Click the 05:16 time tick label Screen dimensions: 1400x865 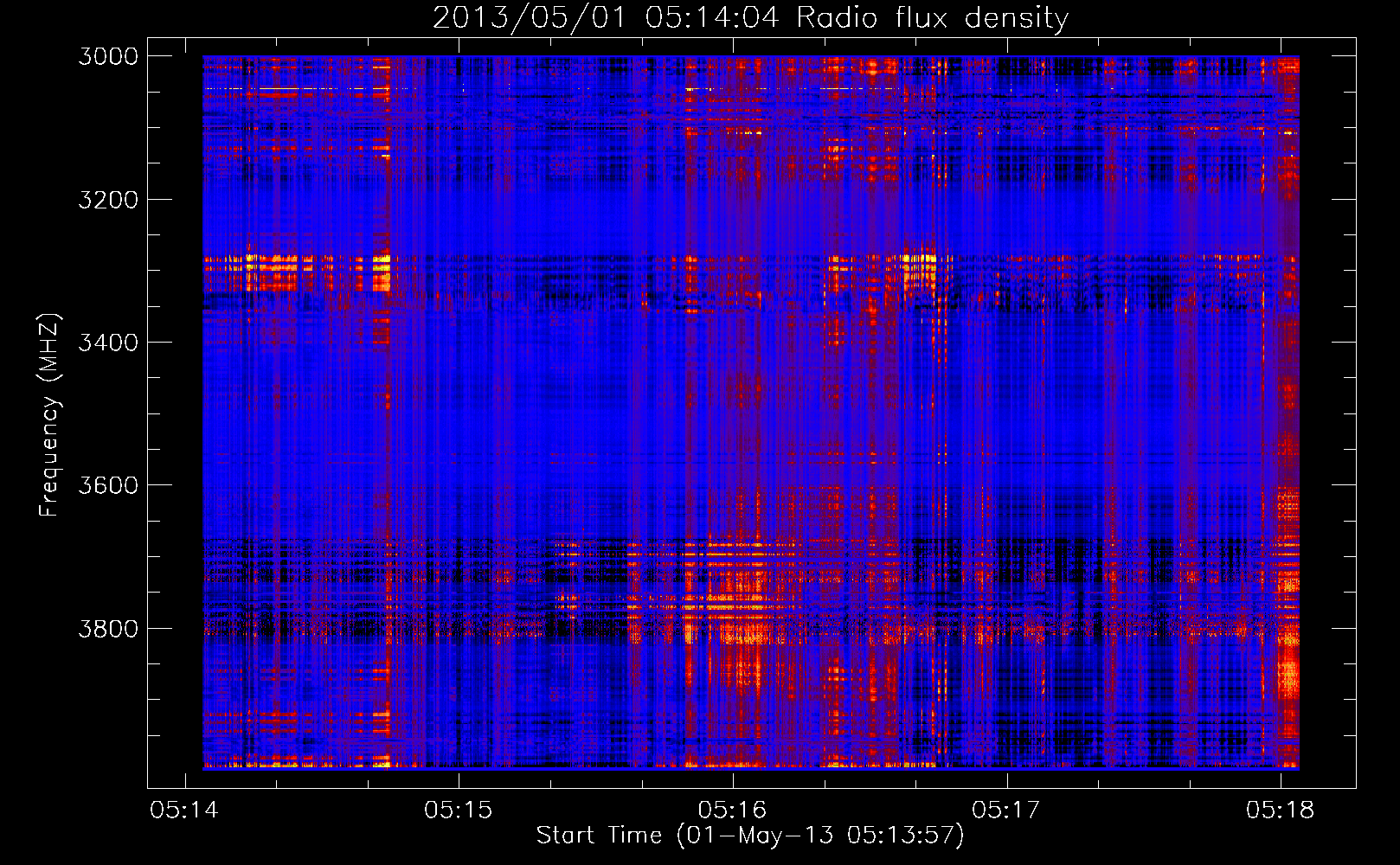733,811
